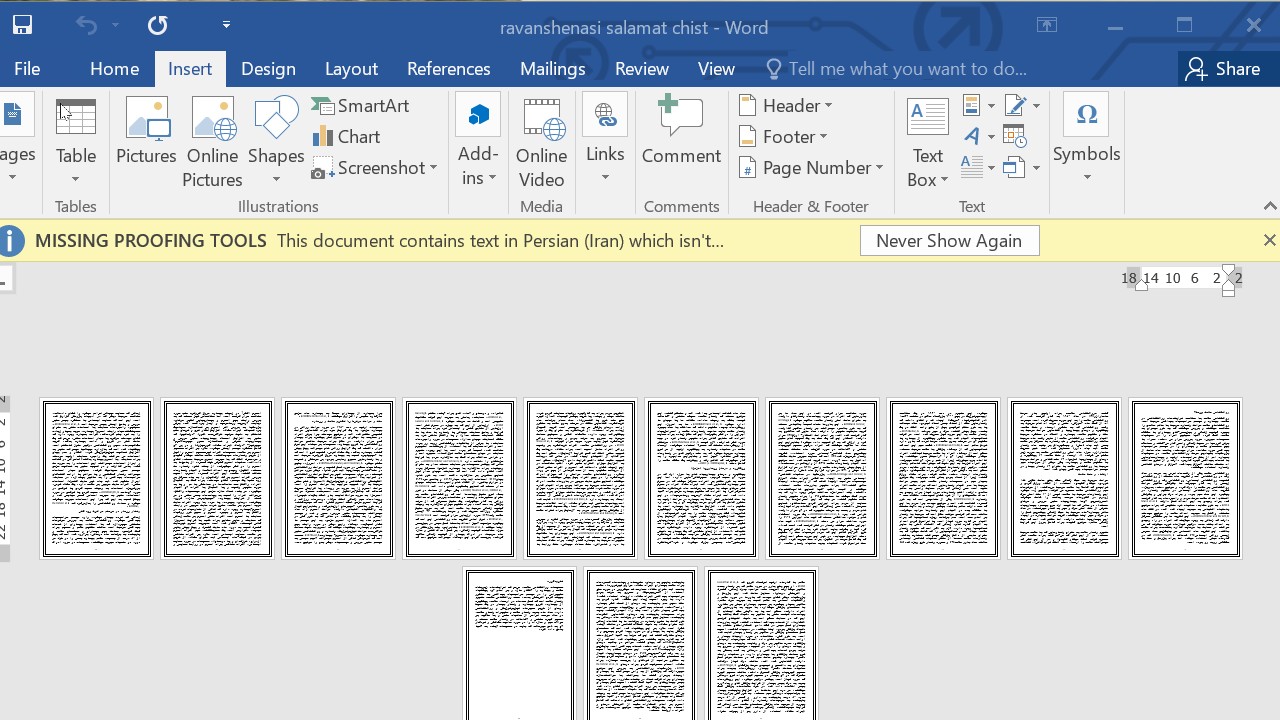This screenshot has width=1280, height=720.
Task: Expand the Symbols dropdown arrow
Action: (1087, 179)
